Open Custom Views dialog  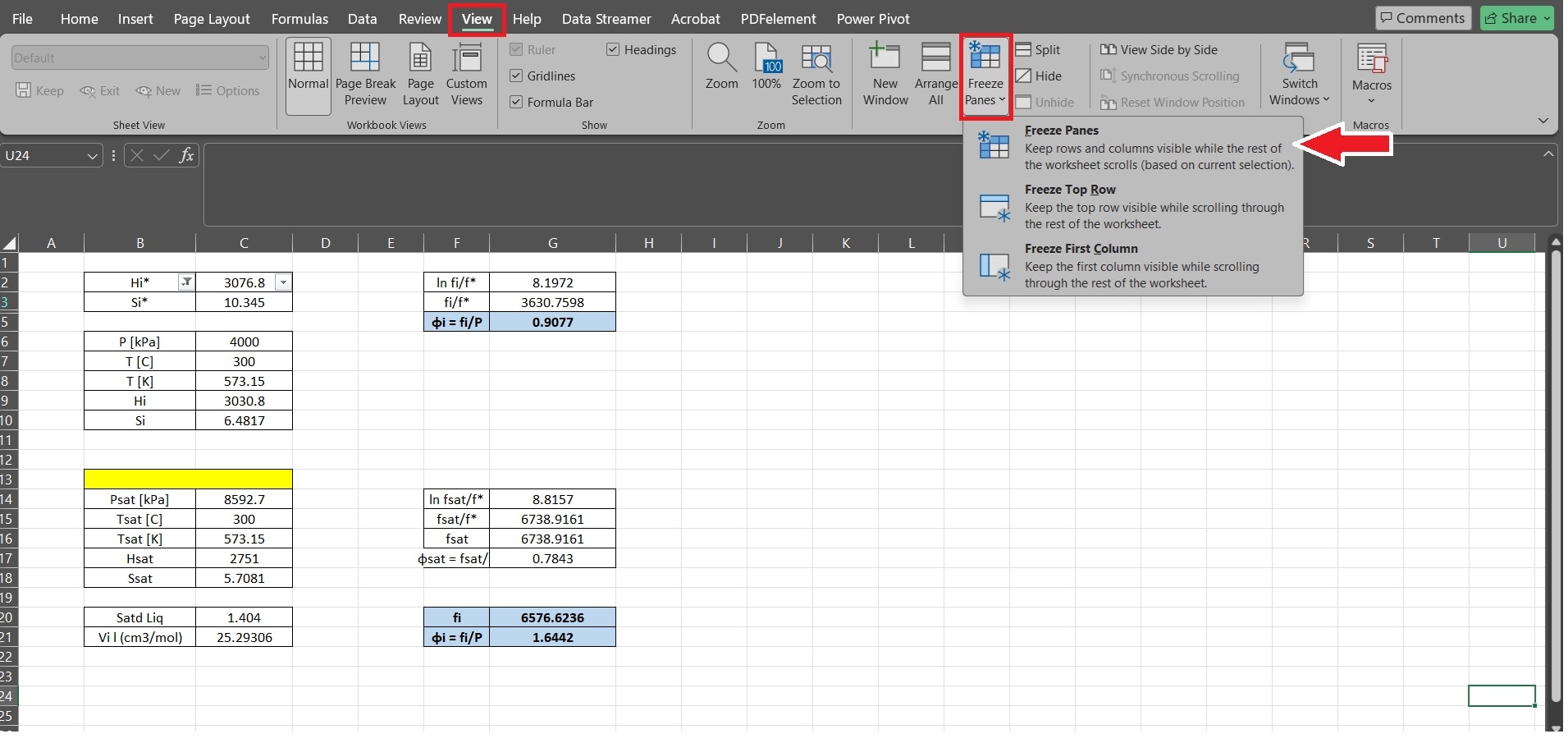click(466, 76)
